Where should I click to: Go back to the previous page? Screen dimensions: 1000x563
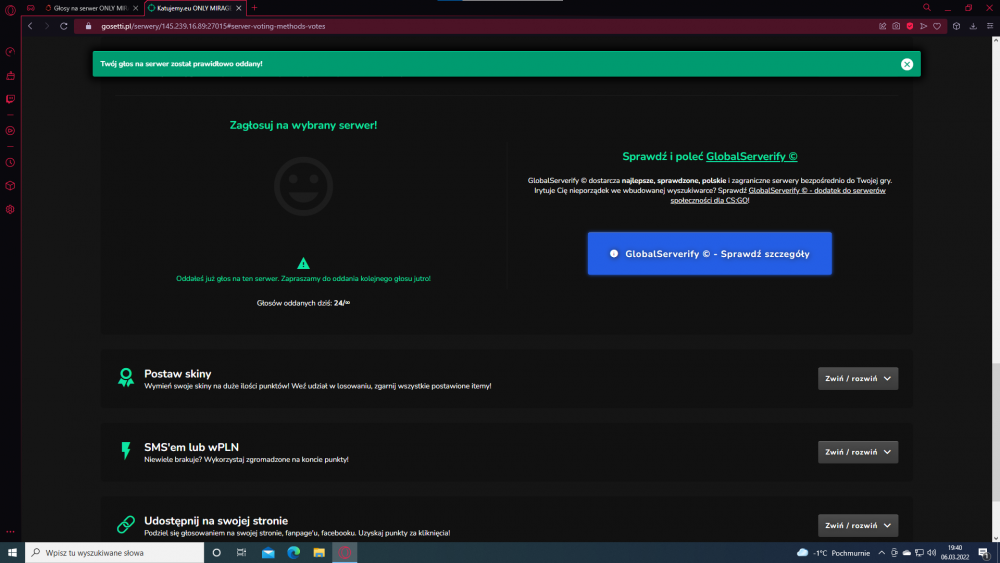pos(30,26)
